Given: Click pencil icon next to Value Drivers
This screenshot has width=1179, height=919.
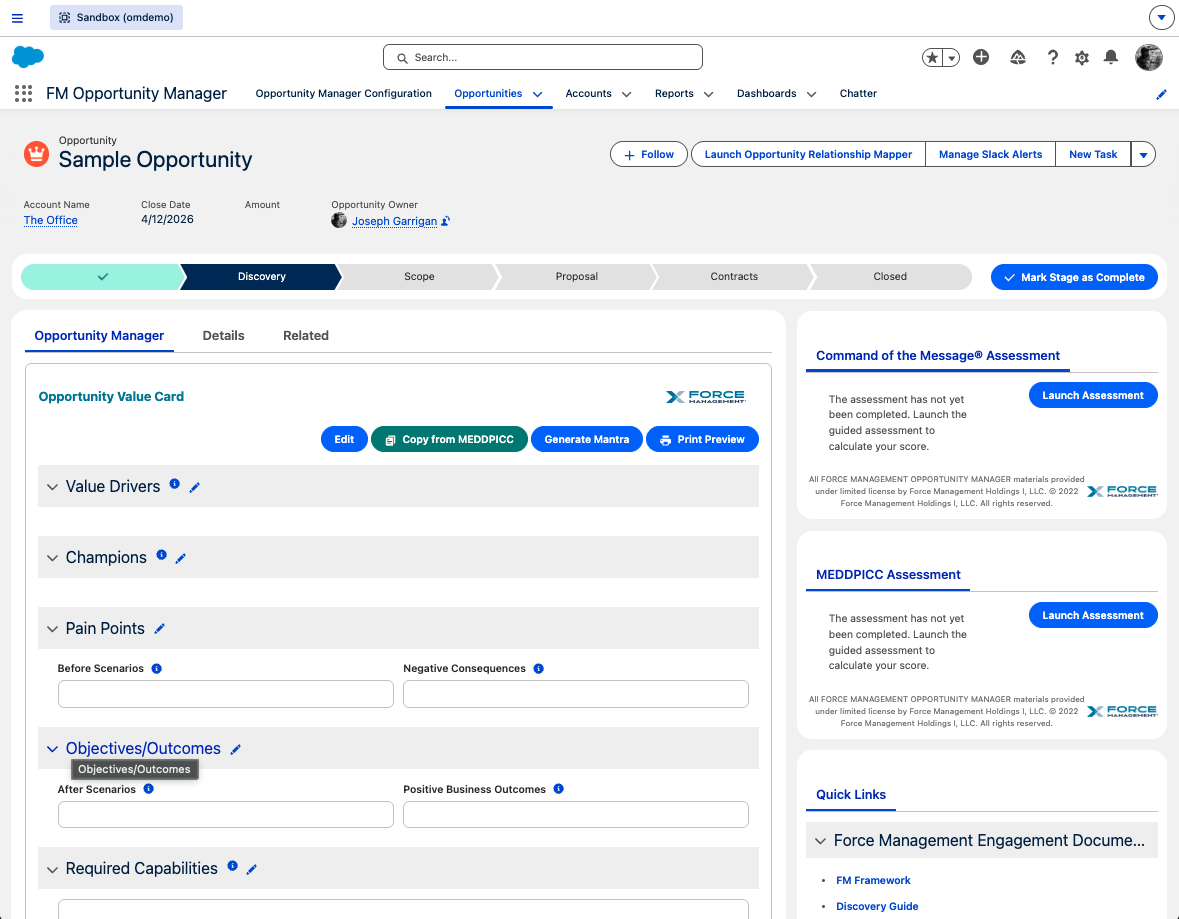Looking at the screenshot, I should pyautogui.click(x=195, y=487).
